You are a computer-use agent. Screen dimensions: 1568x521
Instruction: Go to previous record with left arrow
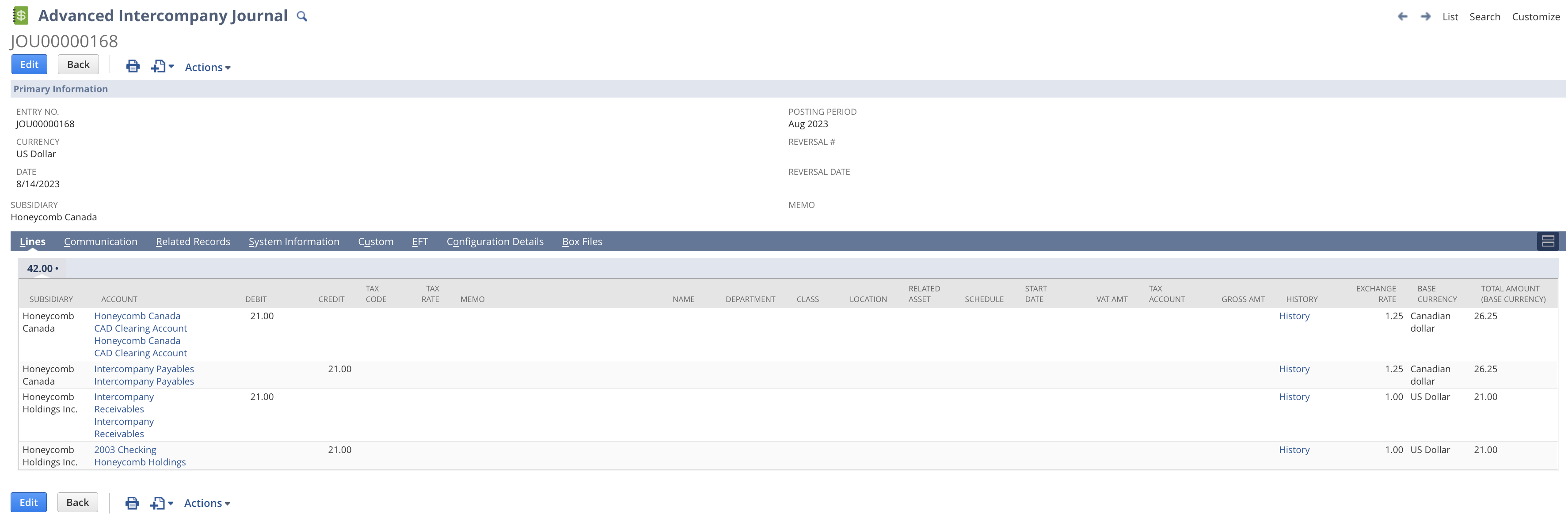point(1402,16)
